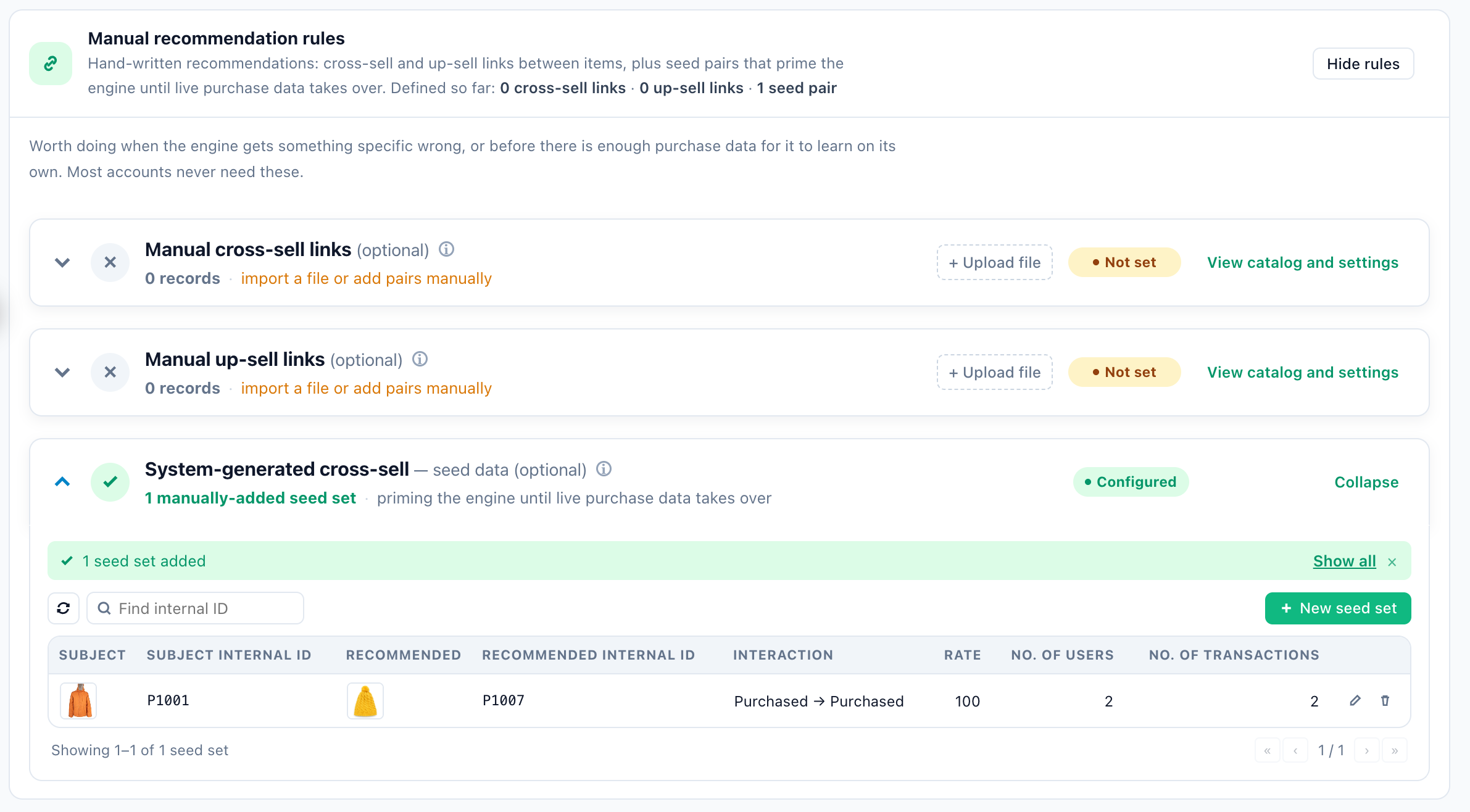Click the Configured status badge
The image size is (1470, 812).
click(x=1131, y=482)
